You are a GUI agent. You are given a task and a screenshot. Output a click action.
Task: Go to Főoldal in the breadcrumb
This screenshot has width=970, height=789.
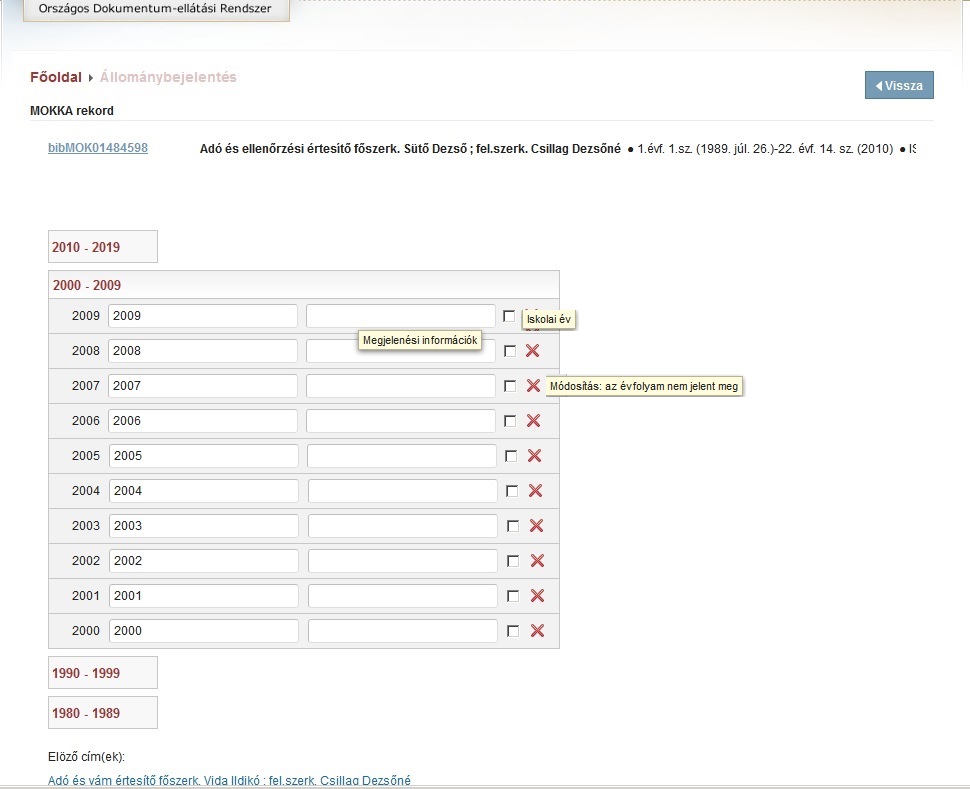point(56,77)
